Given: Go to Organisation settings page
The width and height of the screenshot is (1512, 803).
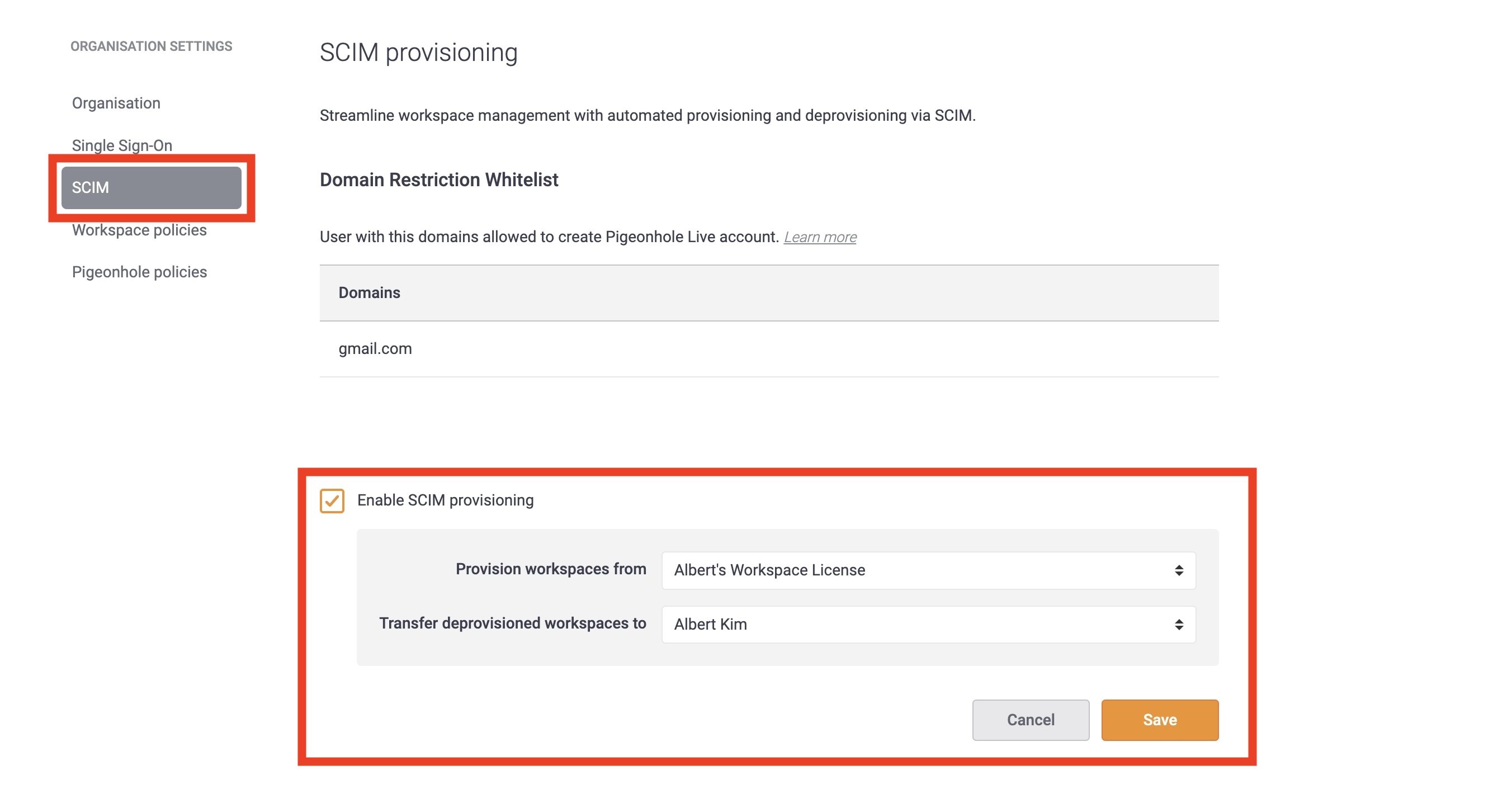Looking at the screenshot, I should pos(116,103).
